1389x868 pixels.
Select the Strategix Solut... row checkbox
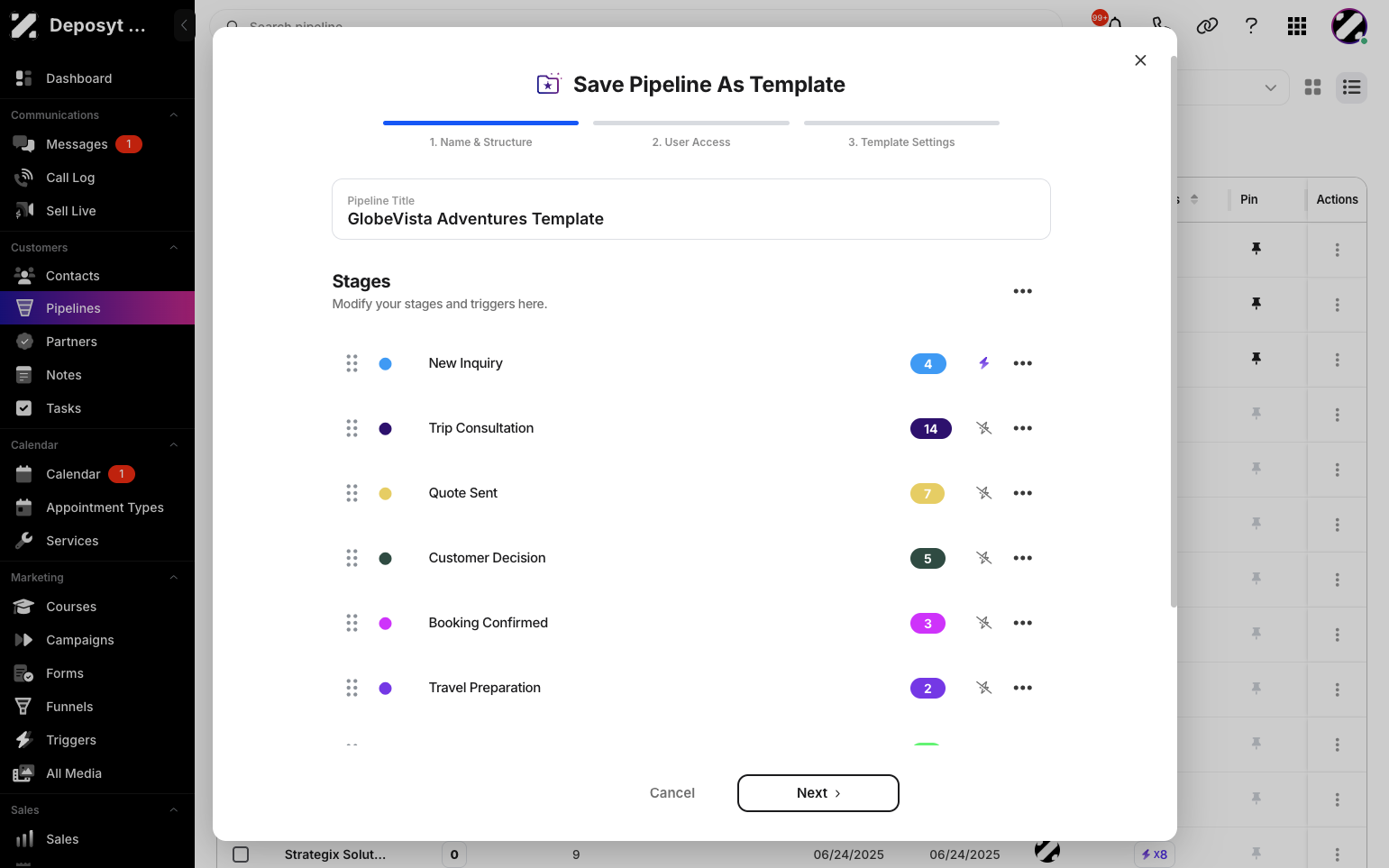point(241,854)
